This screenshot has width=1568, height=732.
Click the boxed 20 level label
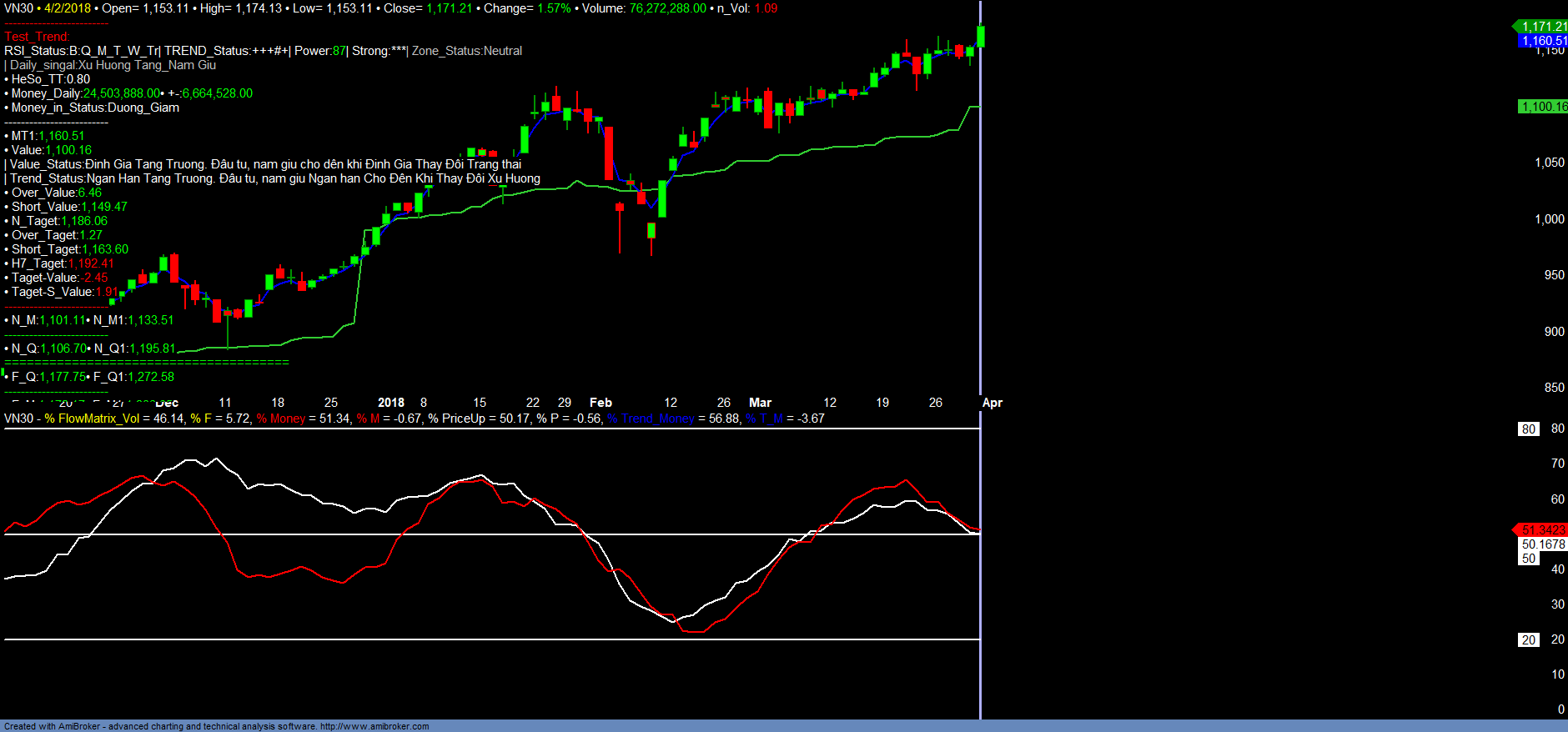click(x=1528, y=639)
